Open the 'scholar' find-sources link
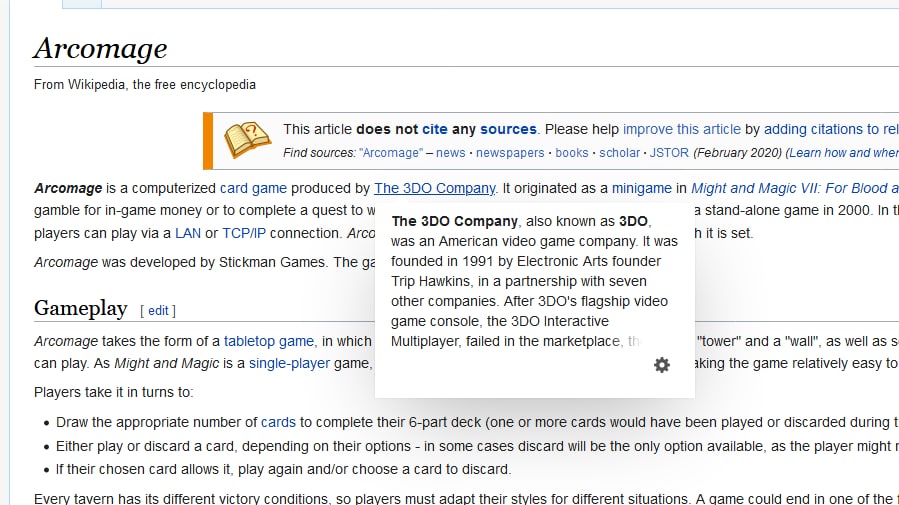 (x=619, y=153)
